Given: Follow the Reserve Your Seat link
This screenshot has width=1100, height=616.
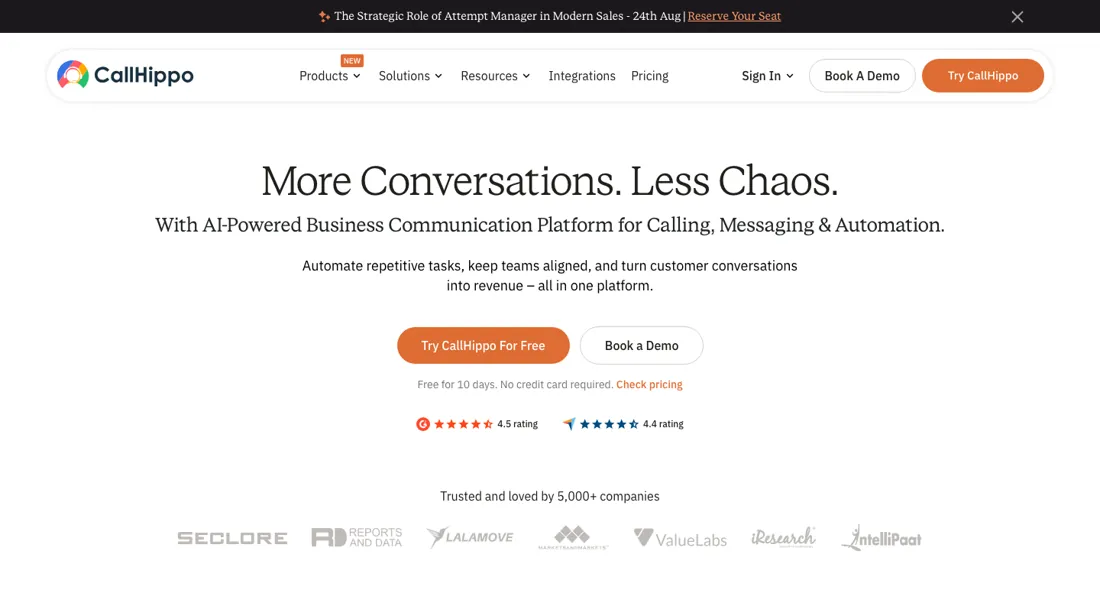Looking at the screenshot, I should [x=734, y=16].
